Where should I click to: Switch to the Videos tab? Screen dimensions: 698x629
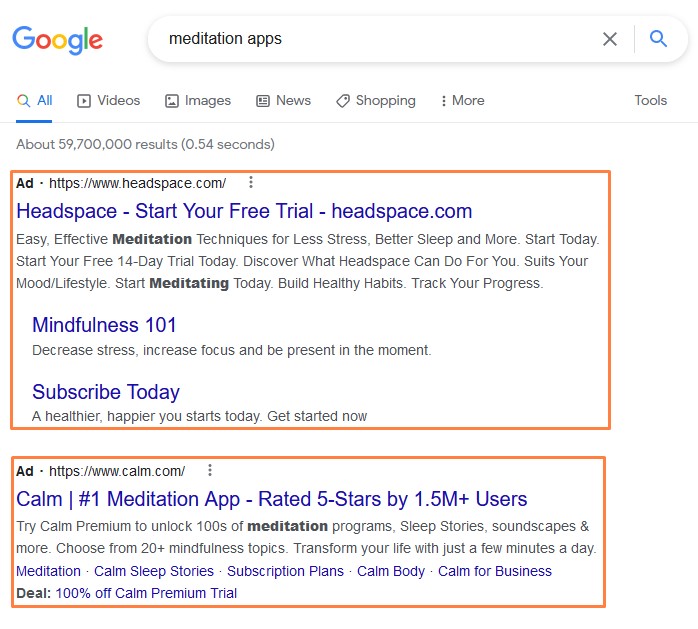109,101
